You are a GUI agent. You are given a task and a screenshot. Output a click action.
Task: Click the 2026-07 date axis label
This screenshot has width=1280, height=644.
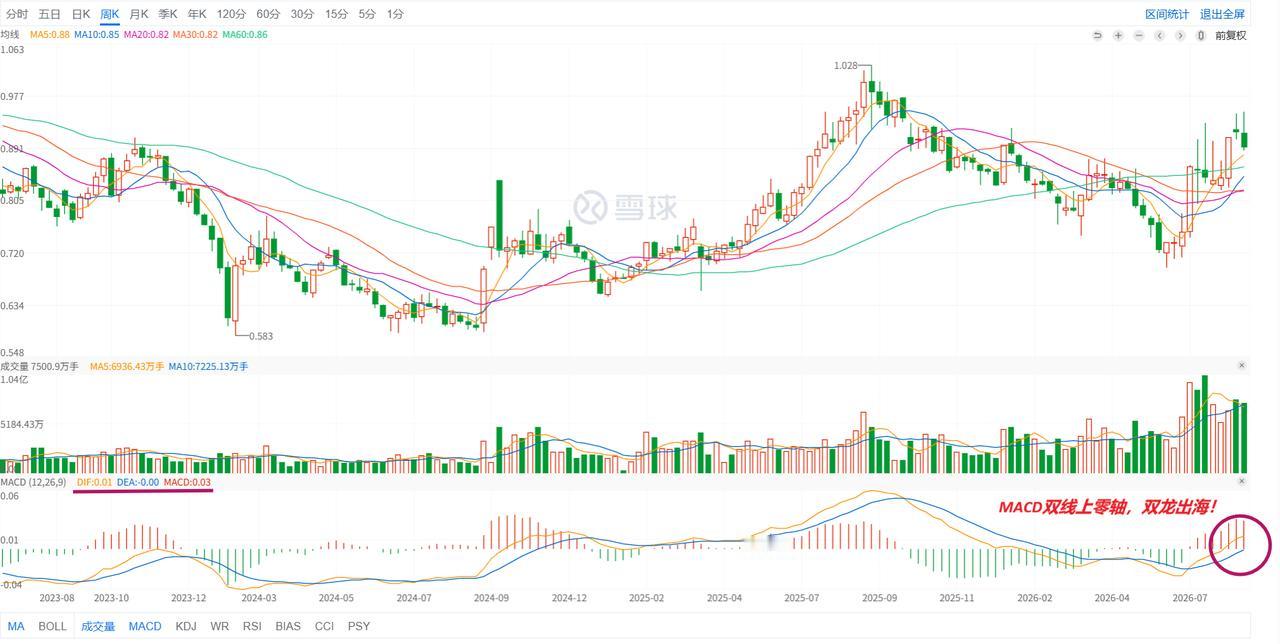[x=1190, y=598]
